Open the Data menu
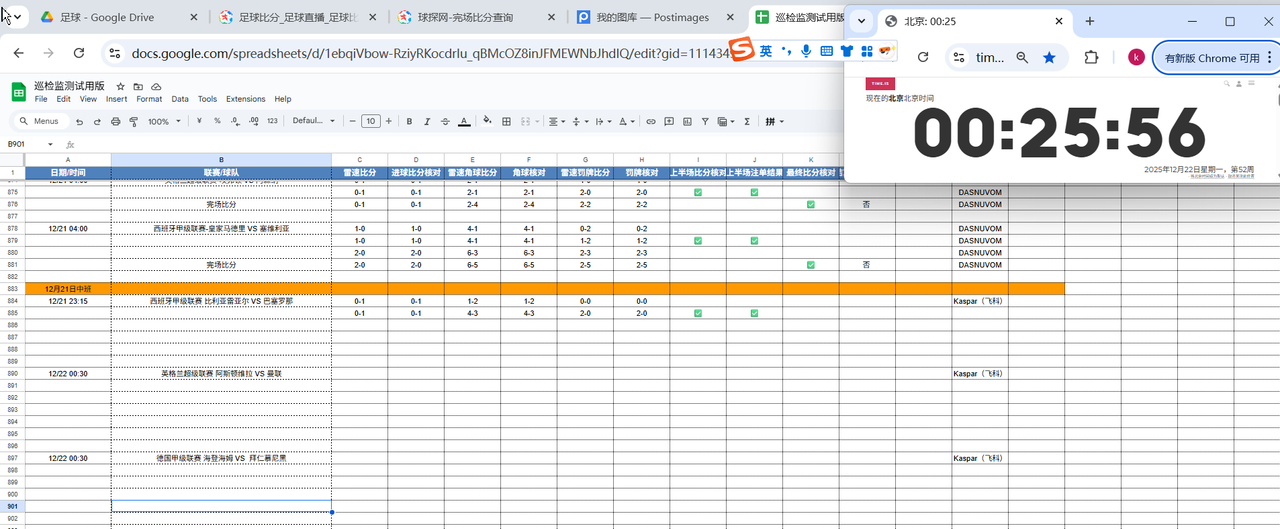The image size is (1280, 529). [180, 99]
